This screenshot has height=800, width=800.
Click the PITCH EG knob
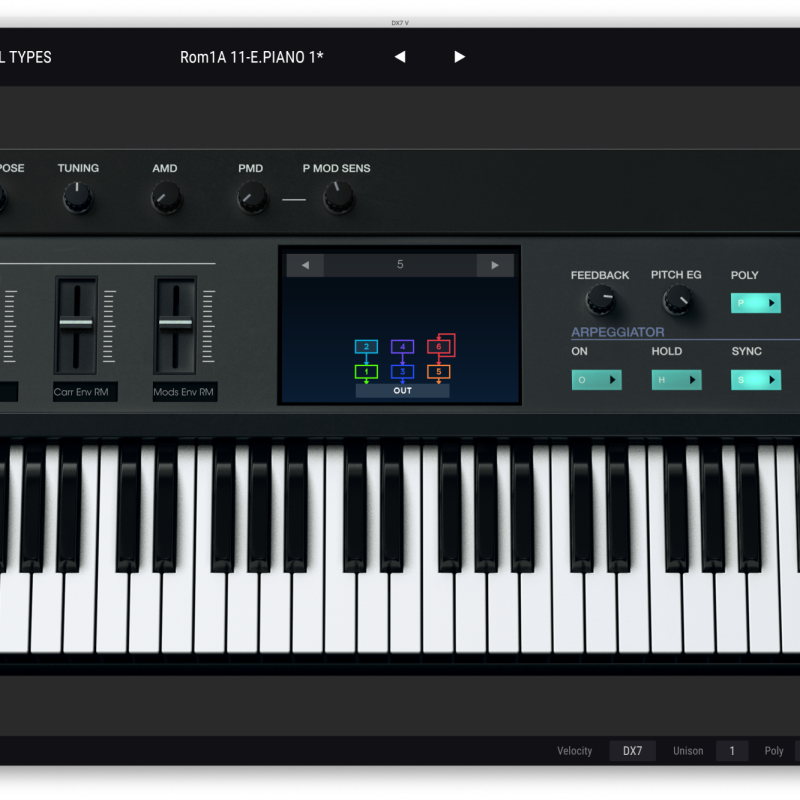point(678,300)
